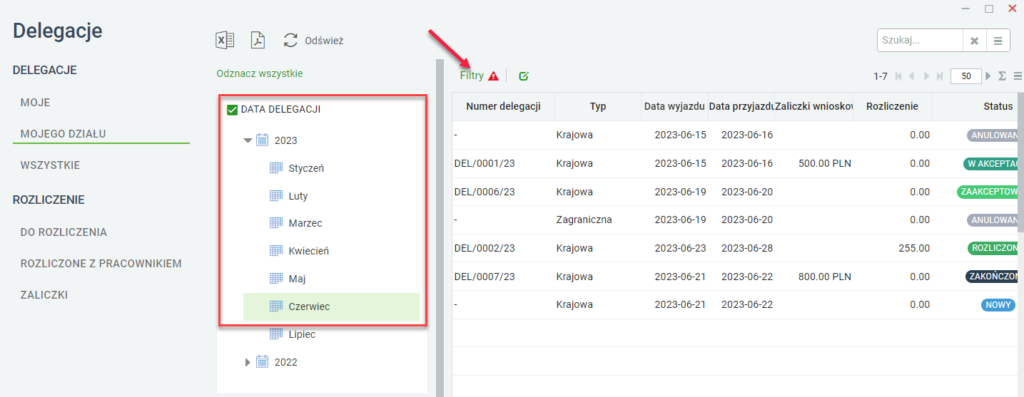Export the list to PDF

point(258,40)
